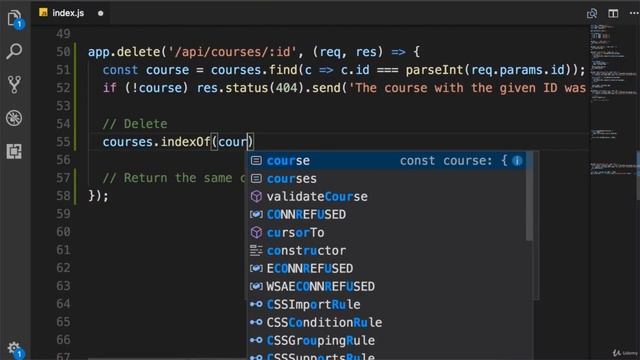Show details via the blue info icon
640x360 pixels.
coord(517,160)
